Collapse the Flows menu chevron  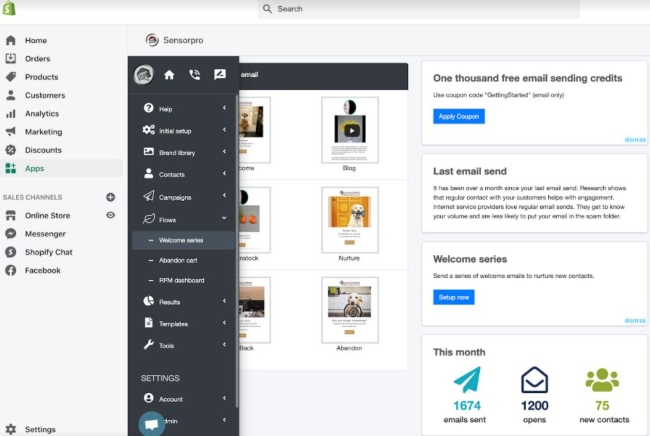224,218
